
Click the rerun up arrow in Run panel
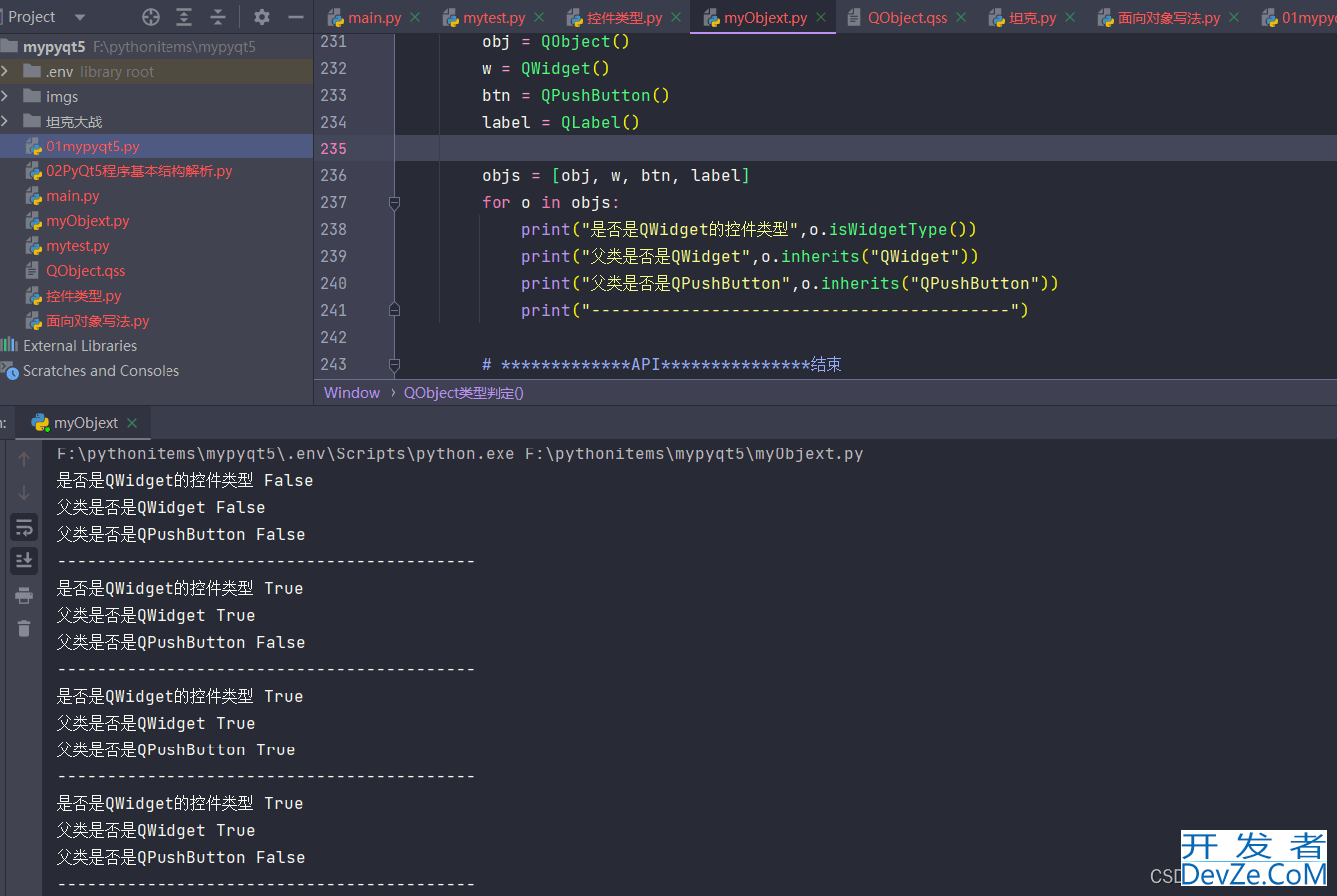[24, 459]
